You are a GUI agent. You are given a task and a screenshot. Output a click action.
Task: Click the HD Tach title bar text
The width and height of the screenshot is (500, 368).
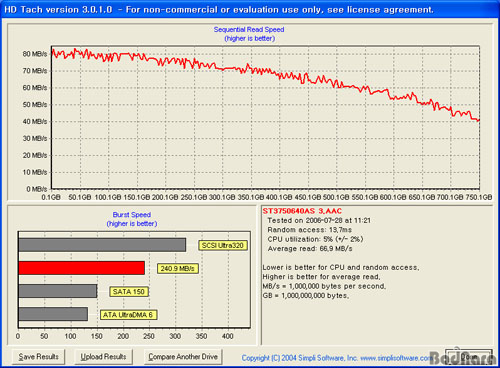pos(219,9)
